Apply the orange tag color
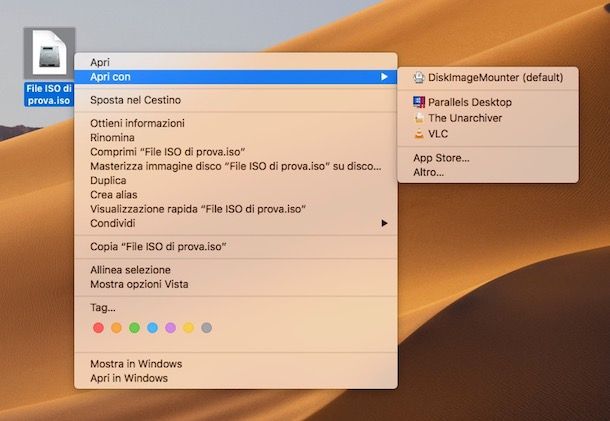This screenshot has width=610, height=421. point(116,328)
